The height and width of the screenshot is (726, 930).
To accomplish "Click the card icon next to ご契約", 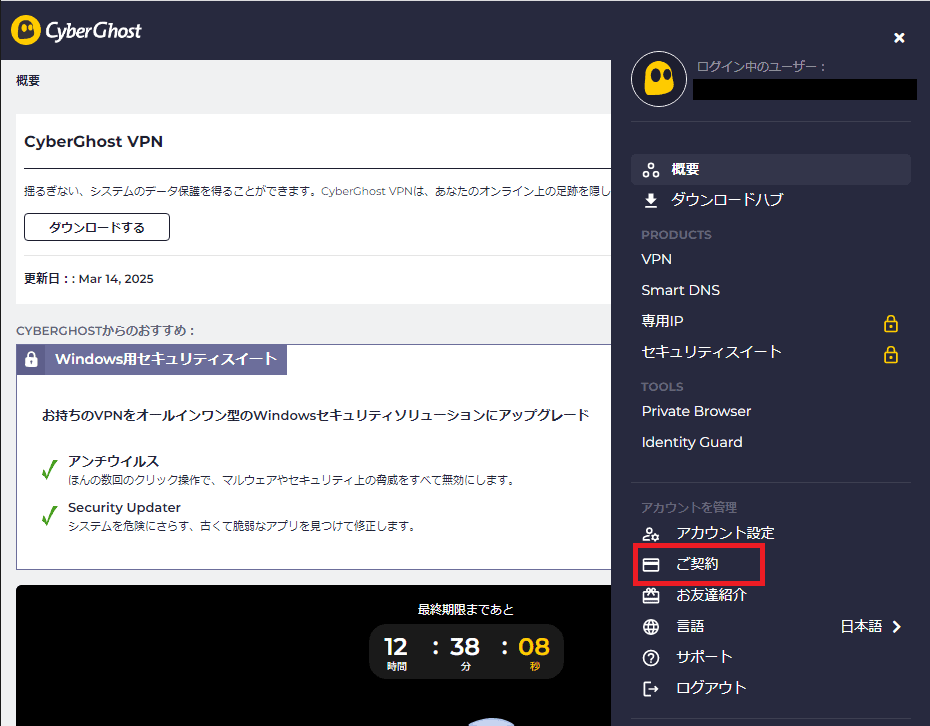I will click(x=651, y=565).
